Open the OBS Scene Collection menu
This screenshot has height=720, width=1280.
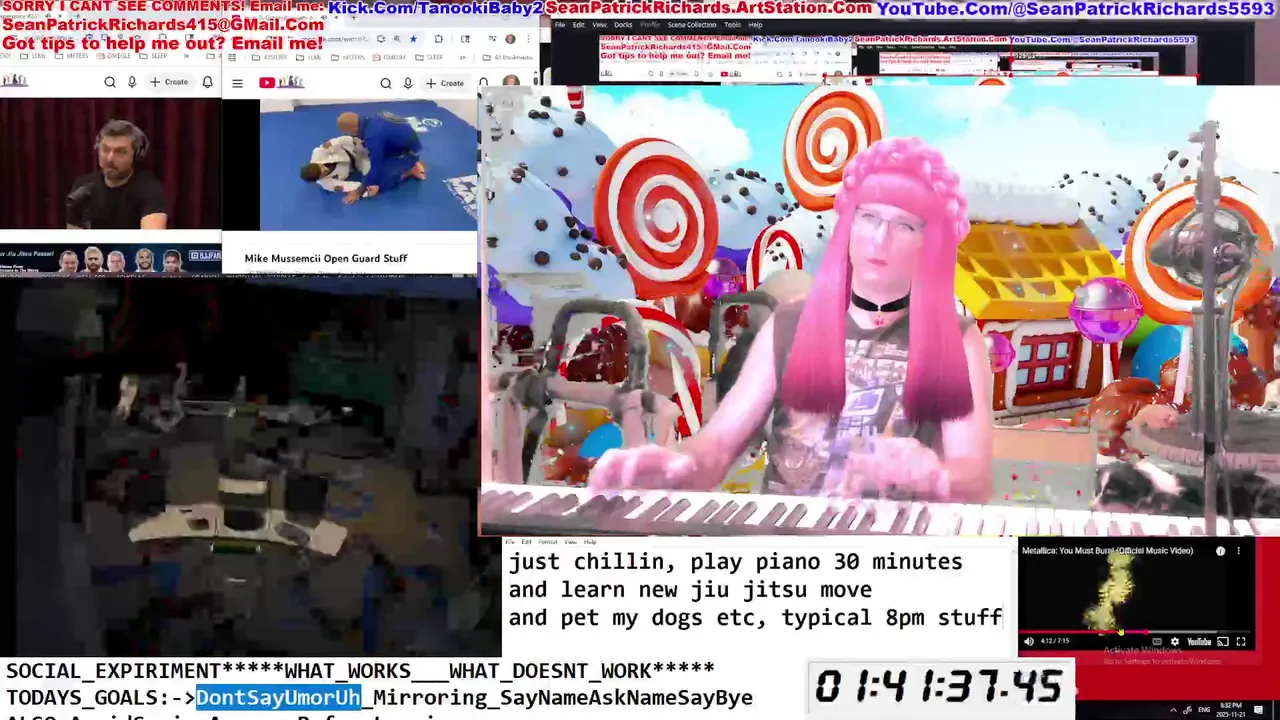click(692, 25)
